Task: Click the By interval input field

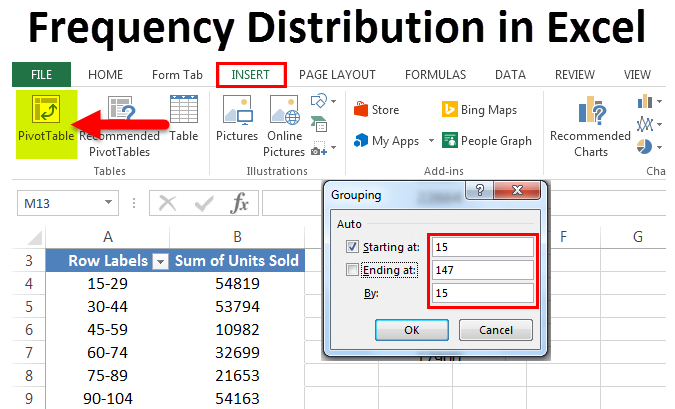Action: point(483,293)
